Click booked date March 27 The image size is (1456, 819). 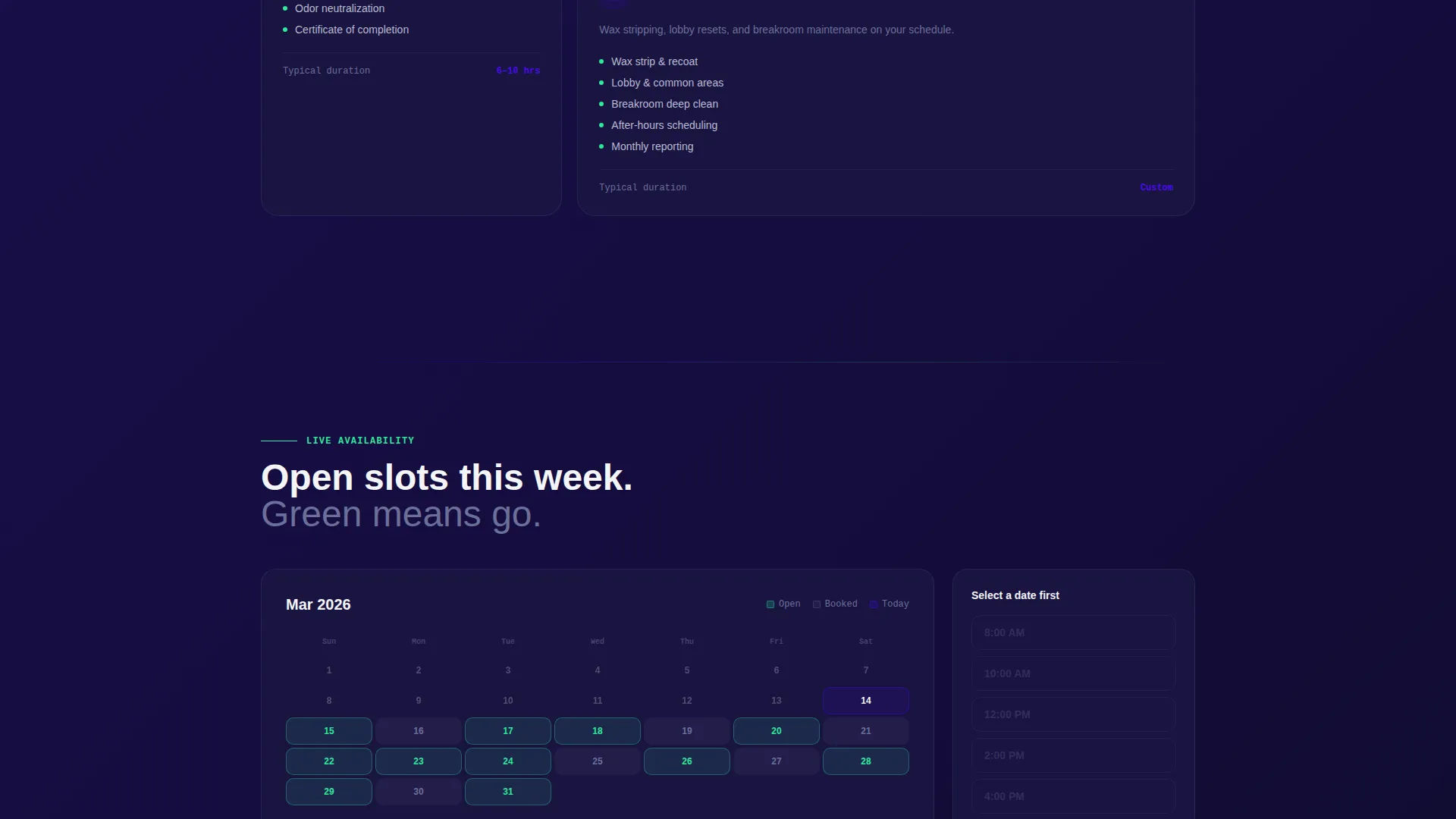point(776,761)
